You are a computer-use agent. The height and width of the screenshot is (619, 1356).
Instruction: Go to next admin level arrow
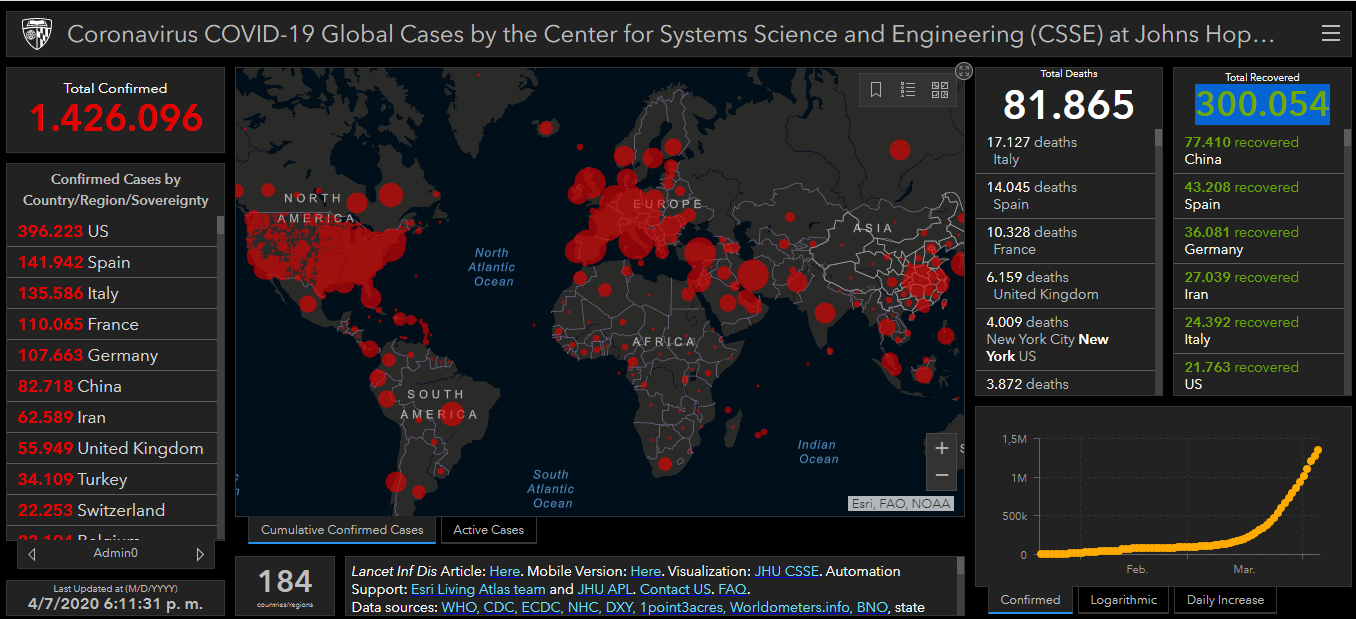click(x=200, y=553)
